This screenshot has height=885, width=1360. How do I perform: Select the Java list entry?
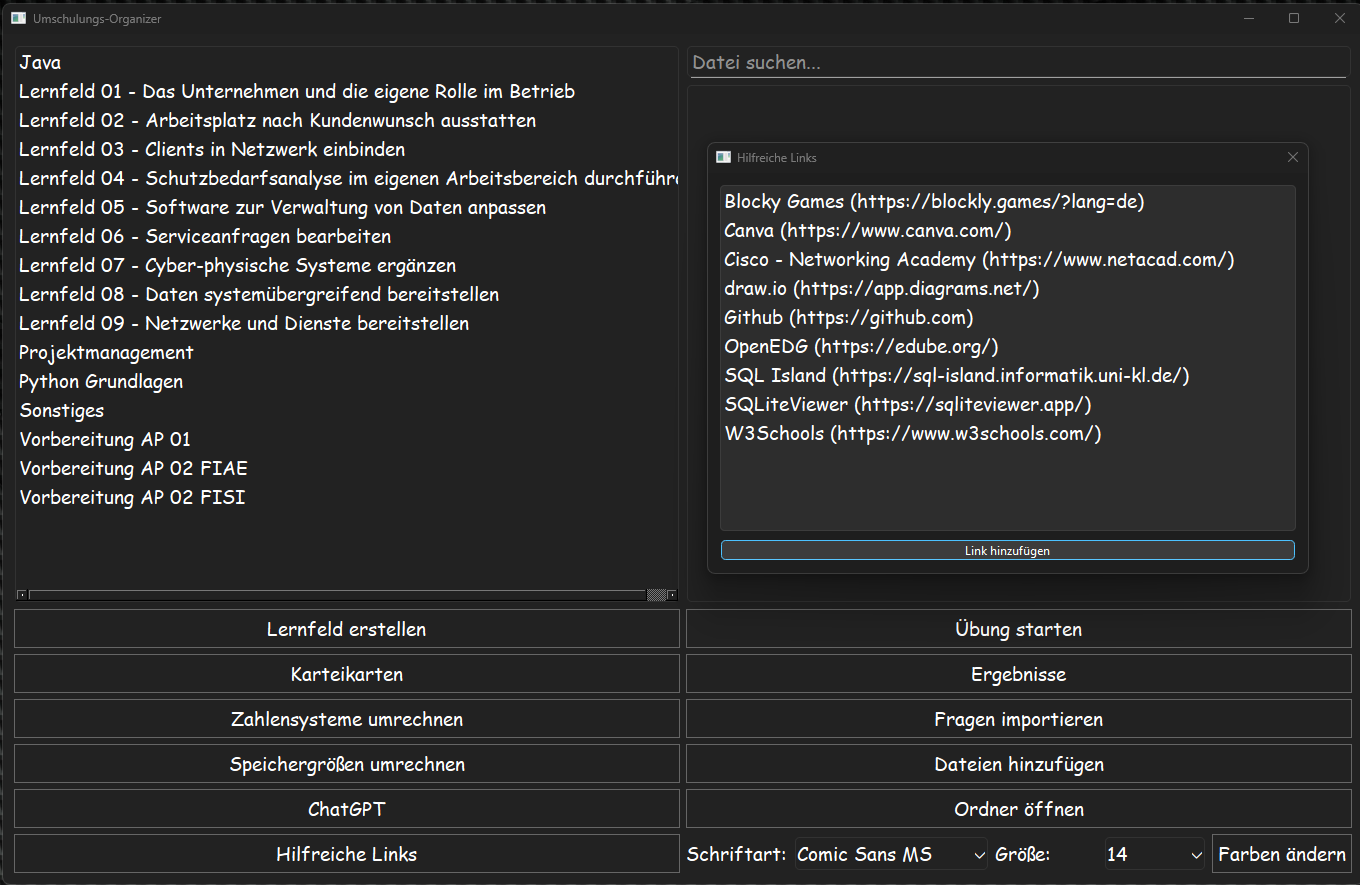point(347,62)
